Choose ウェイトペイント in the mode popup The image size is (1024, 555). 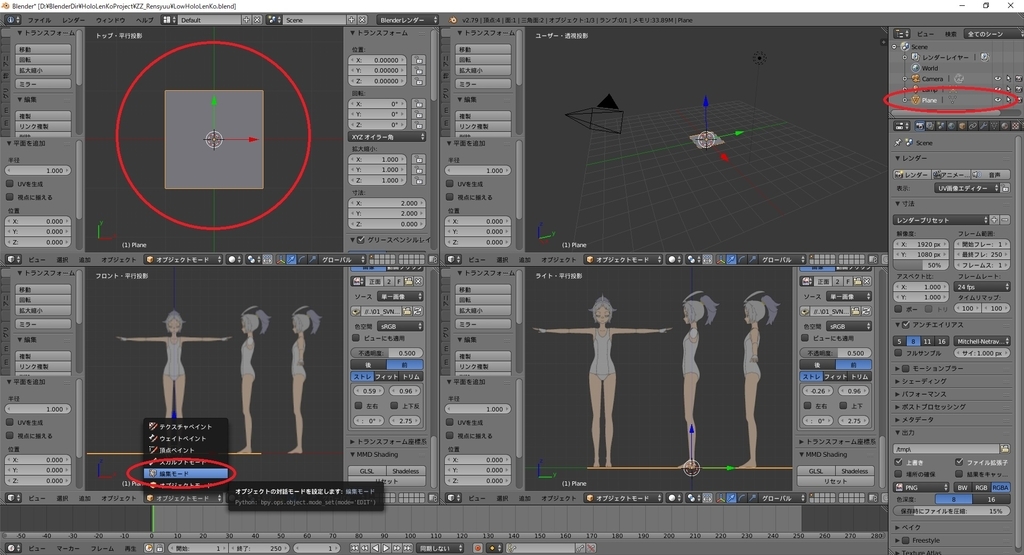[186, 438]
